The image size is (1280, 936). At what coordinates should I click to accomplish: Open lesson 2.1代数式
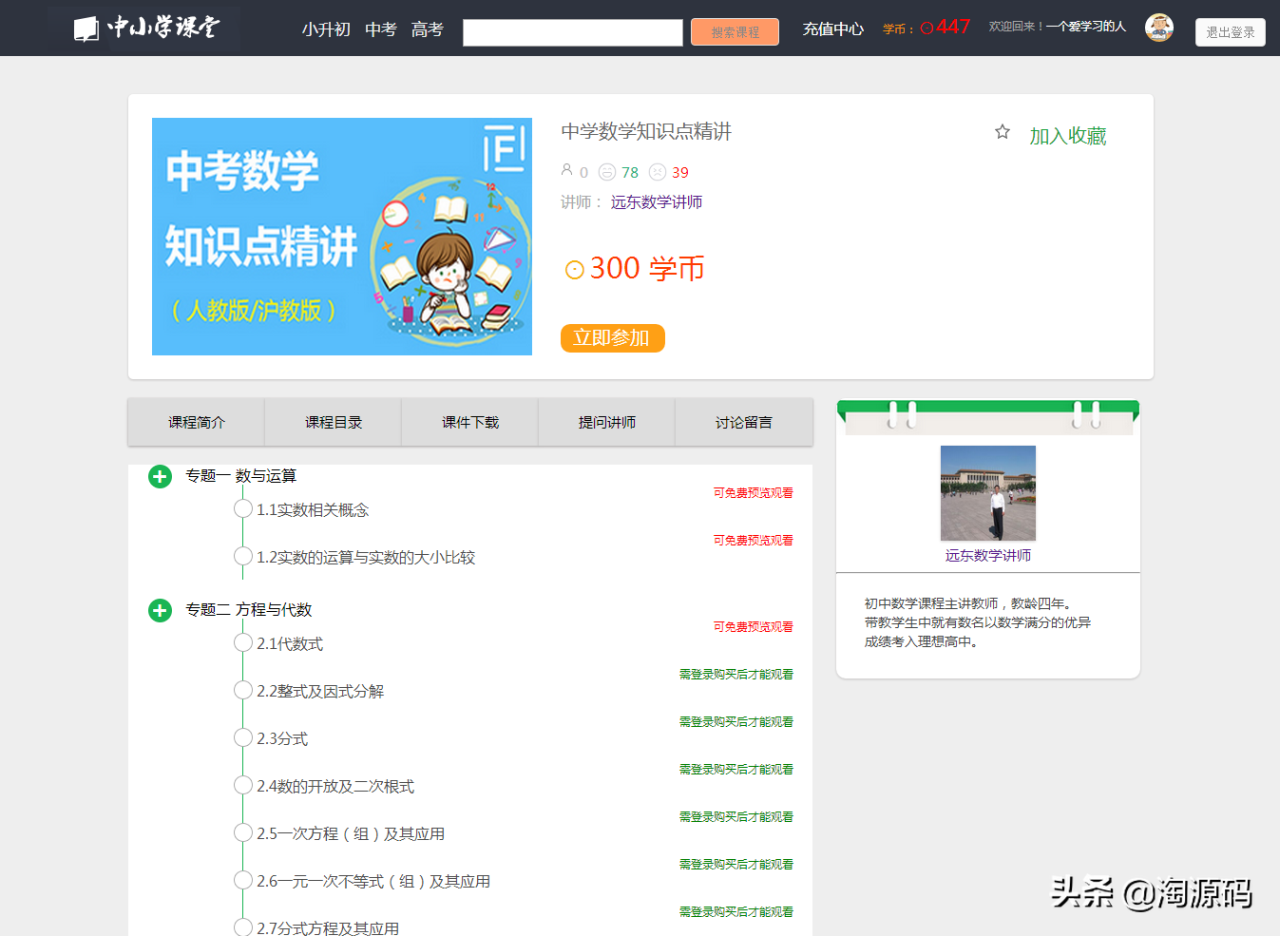(290, 644)
